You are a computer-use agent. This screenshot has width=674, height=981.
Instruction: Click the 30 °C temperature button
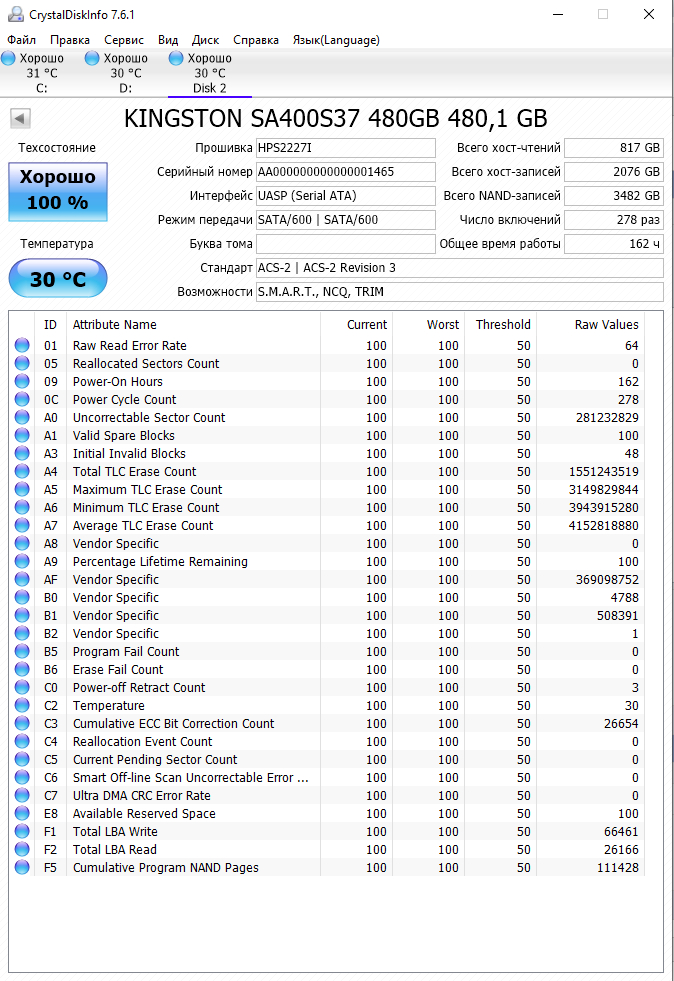(x=58, y=278)
